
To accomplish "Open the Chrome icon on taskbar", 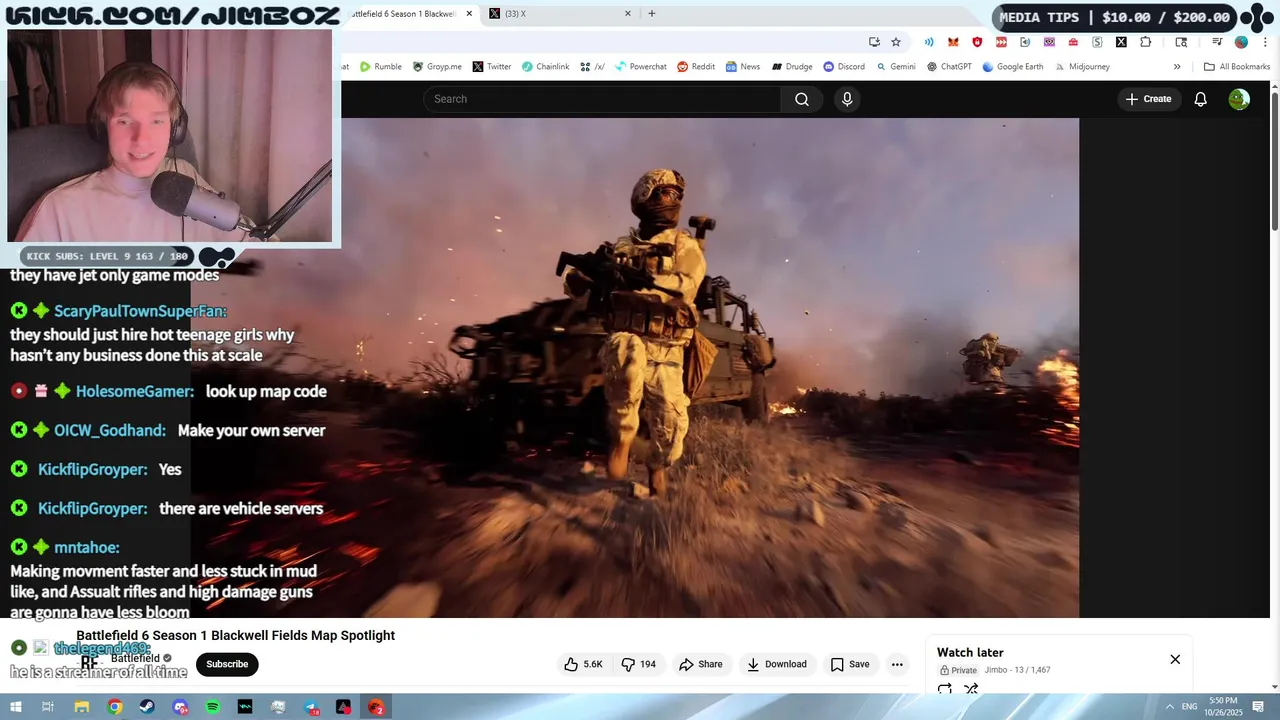I will tap(115, 707).
